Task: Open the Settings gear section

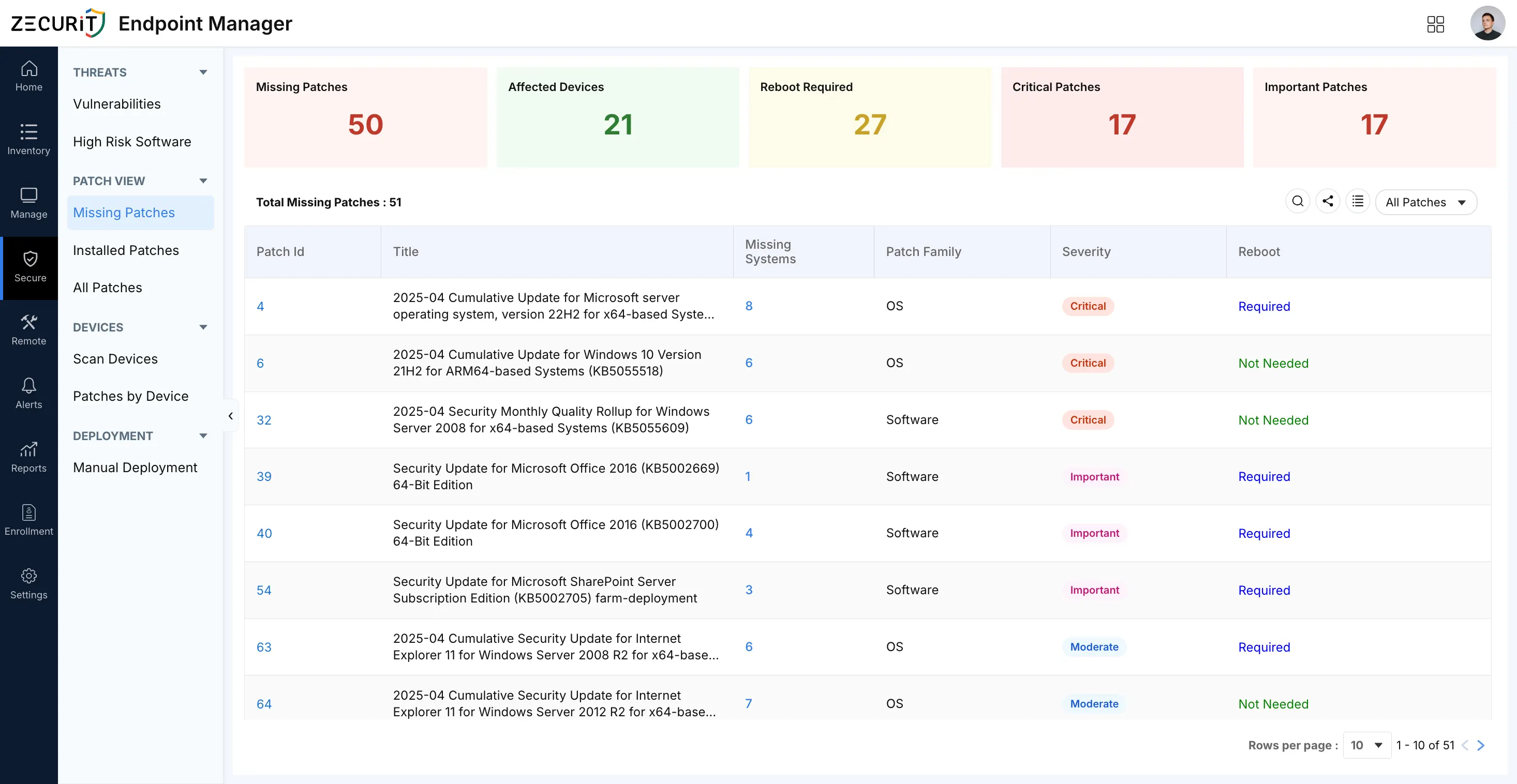Action: point(29,584)
